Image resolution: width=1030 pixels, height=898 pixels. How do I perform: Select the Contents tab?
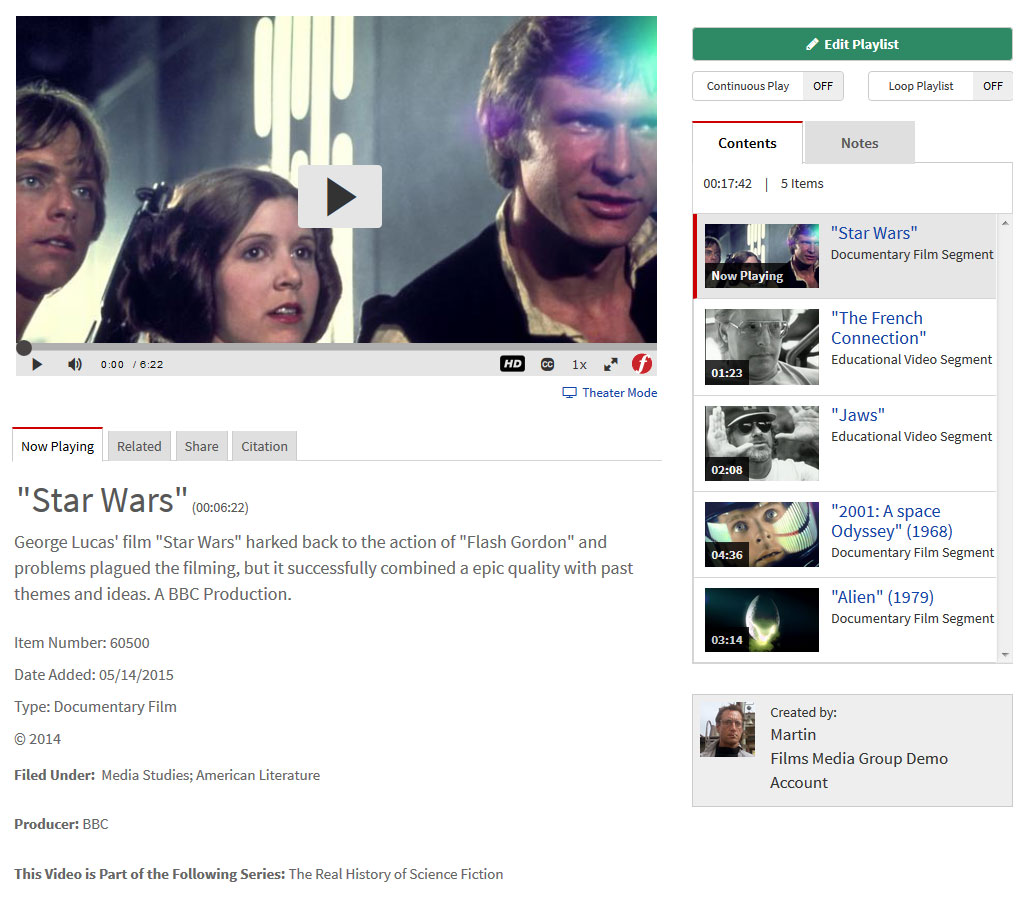(748, 143)
